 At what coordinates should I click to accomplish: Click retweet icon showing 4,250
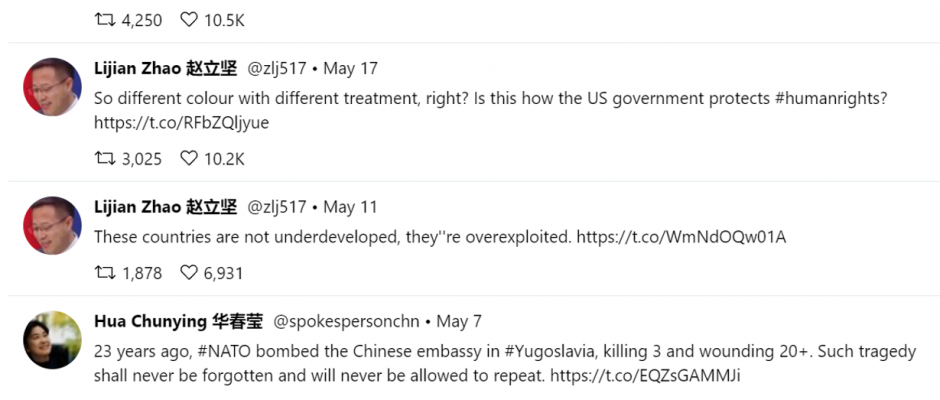coord(104,20)
